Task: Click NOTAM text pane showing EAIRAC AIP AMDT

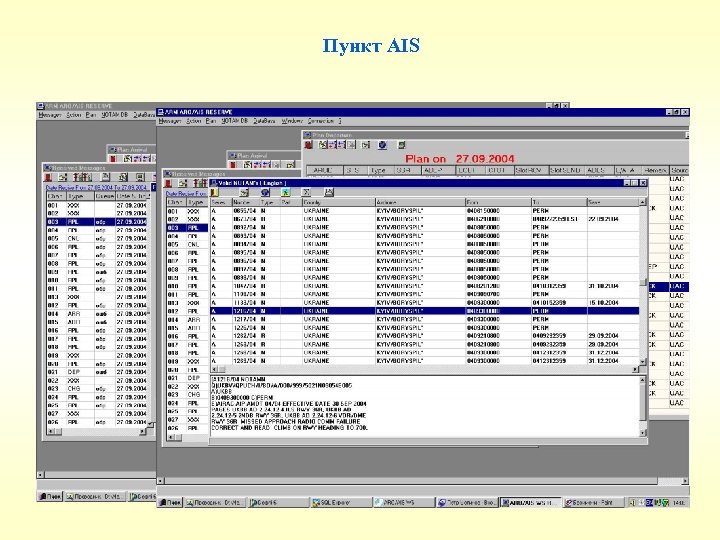Action: coord(425,404)
